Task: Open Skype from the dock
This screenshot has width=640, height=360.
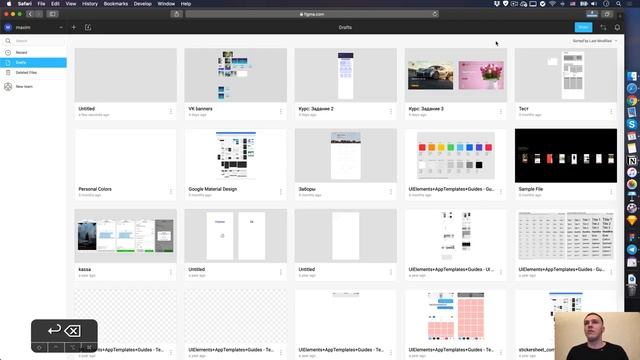Action: (632, 124)
